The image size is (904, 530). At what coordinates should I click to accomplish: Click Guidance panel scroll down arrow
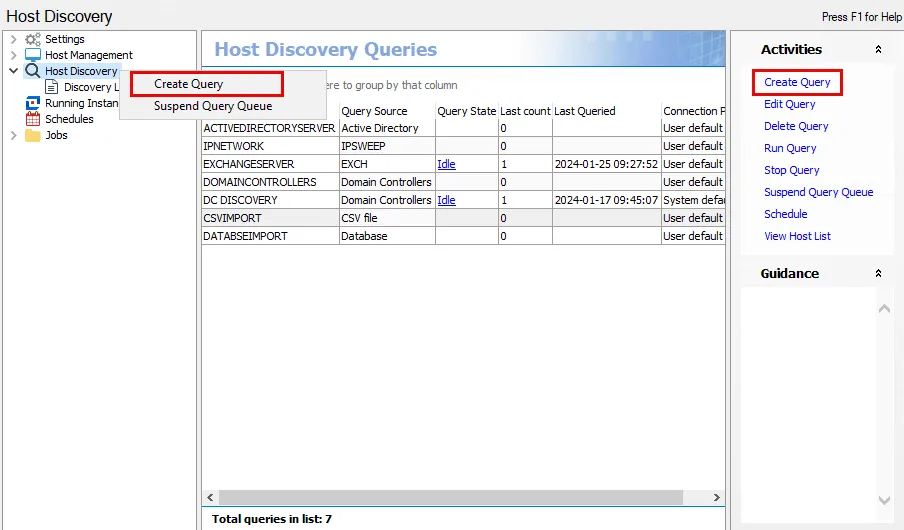(x=884, y=500)
